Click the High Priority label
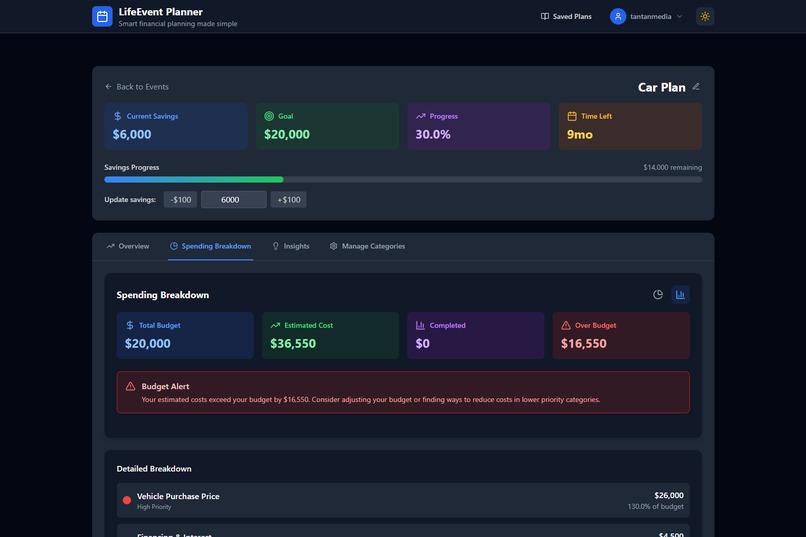This screenshot has height=537, width=806. tap(154, 507)
